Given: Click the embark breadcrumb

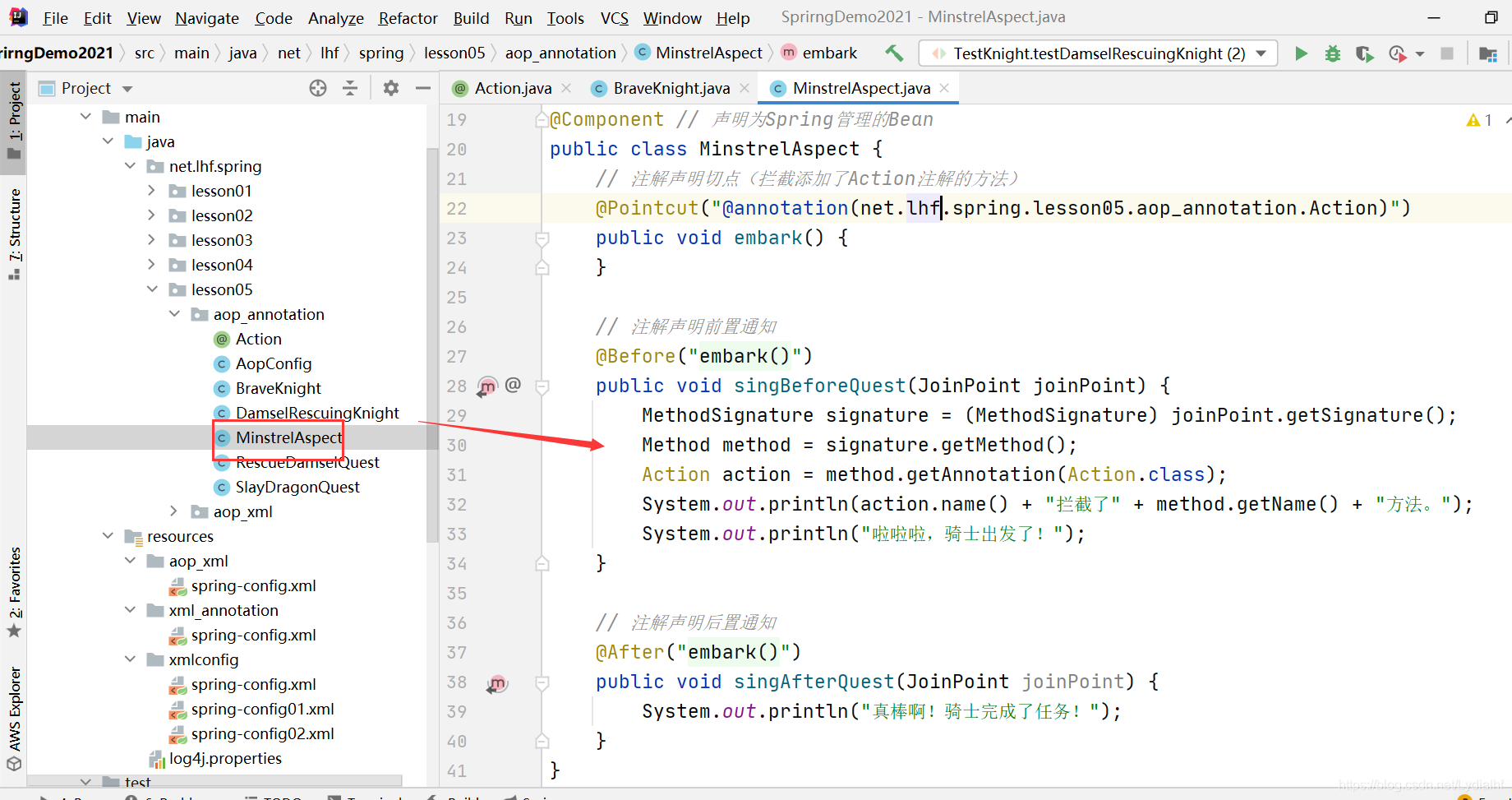Looking at the screenshot, I should pyautogui.click(x=819, y=53).
